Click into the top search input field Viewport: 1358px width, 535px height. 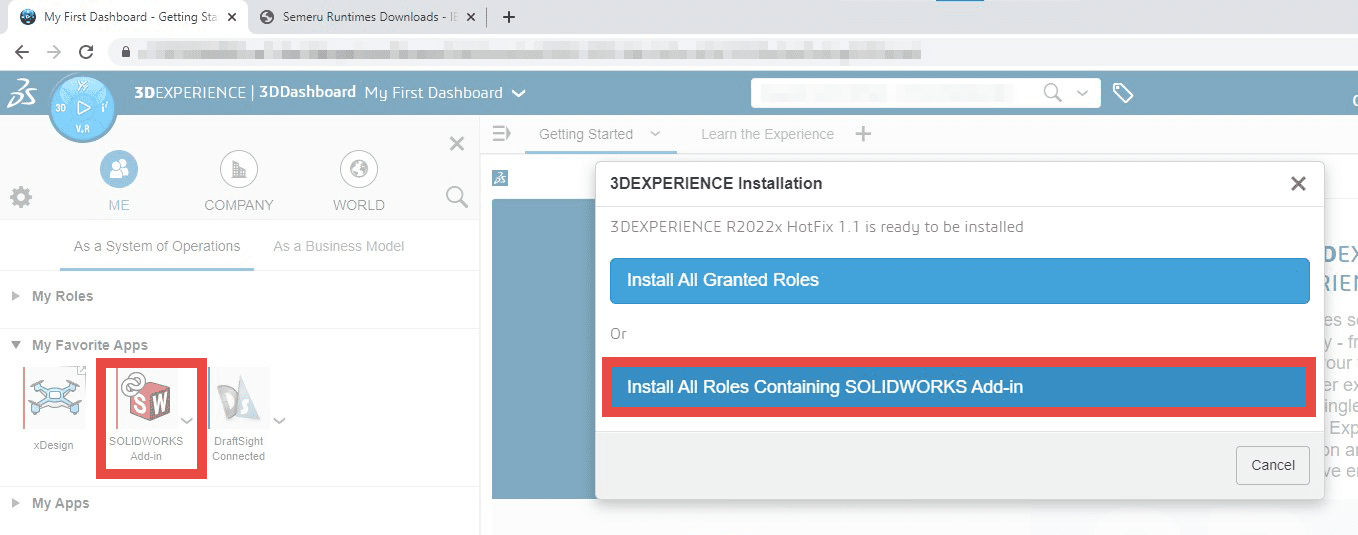coord(895,93)
